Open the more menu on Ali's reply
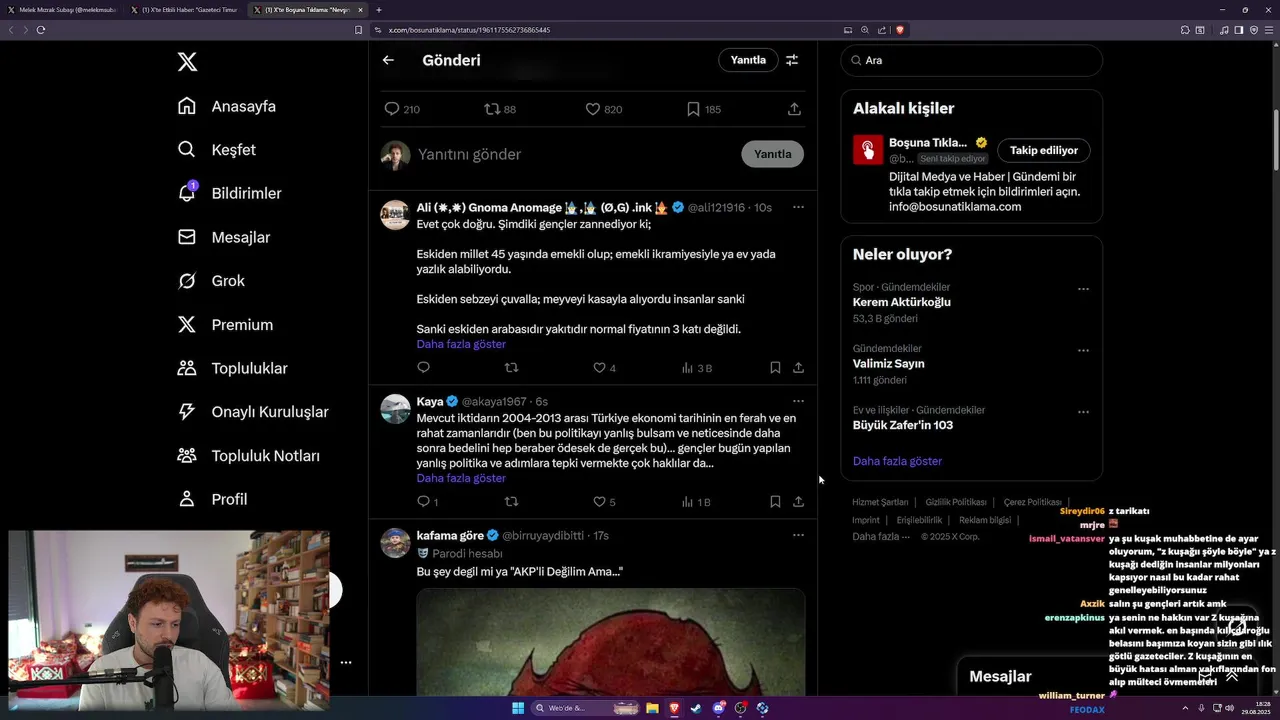 798,207
